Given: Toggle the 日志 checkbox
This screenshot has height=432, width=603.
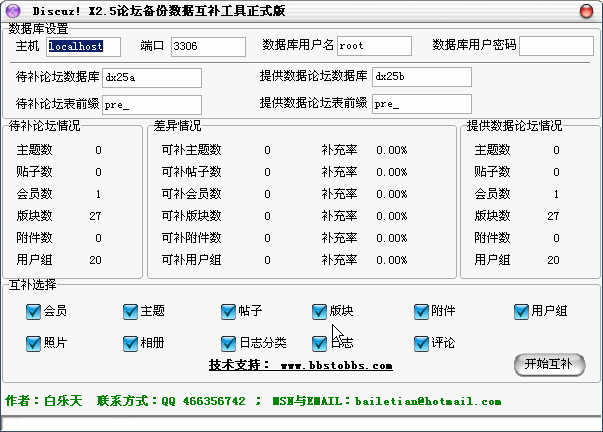Looking at the screenshot, I should [319, 343].
